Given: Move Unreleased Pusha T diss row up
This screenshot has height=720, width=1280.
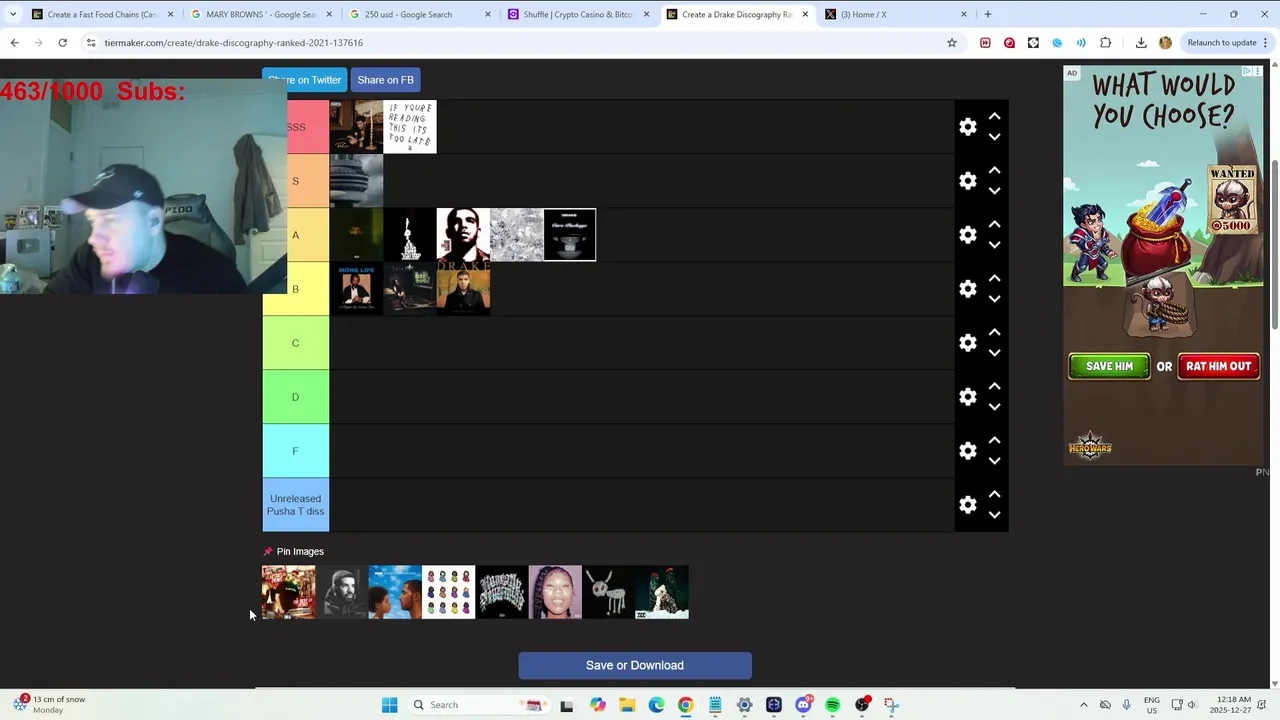Looking at the screenshot, I should 994,494.
